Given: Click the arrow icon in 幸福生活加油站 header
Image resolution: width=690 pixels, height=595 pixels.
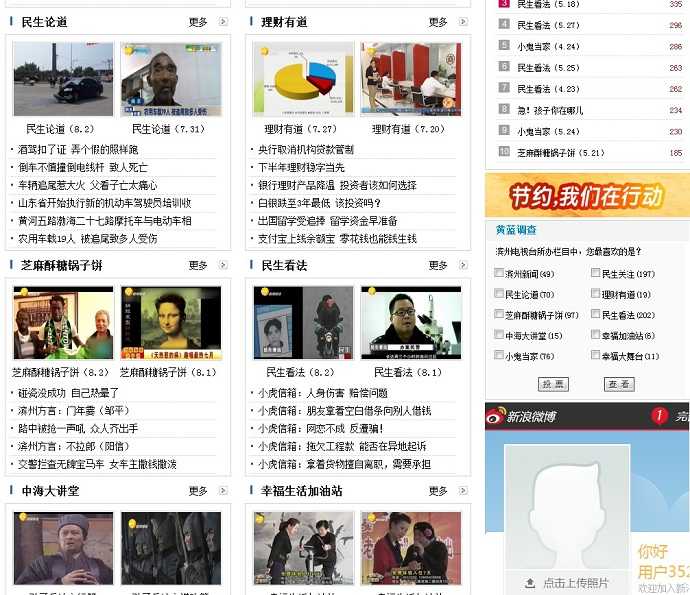Looking at the screenshot, I should click(x=463, y=491).
